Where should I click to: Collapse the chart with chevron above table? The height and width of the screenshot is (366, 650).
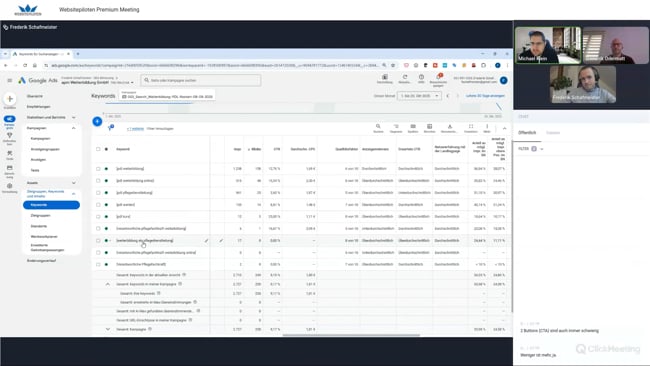tap(504, 128)
